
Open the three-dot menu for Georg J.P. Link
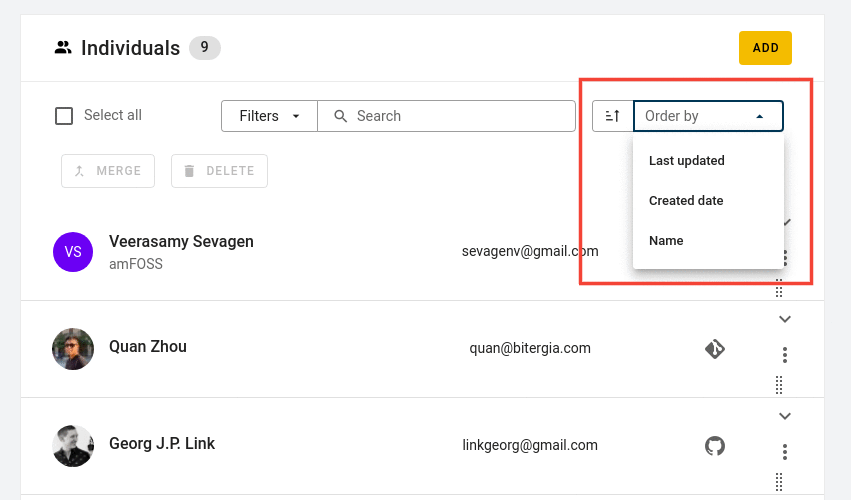click(785, 452)
